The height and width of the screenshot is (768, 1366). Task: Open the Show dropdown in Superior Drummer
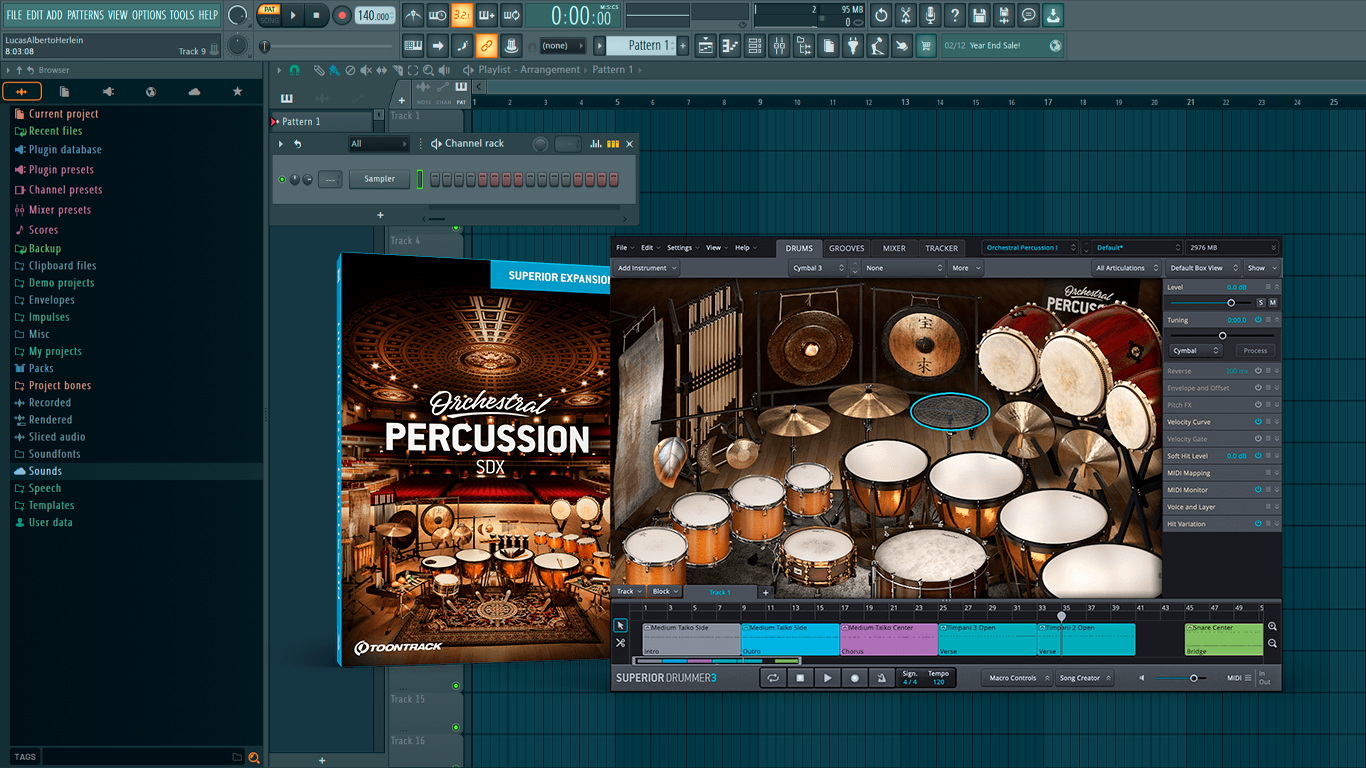pyautogui.click(x=1262, y=268)
